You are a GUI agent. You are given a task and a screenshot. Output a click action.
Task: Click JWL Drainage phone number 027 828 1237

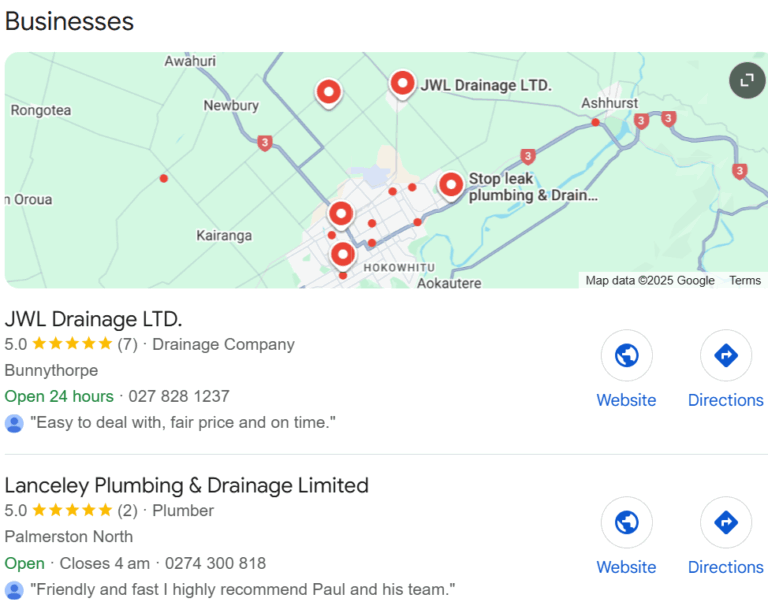179,396
